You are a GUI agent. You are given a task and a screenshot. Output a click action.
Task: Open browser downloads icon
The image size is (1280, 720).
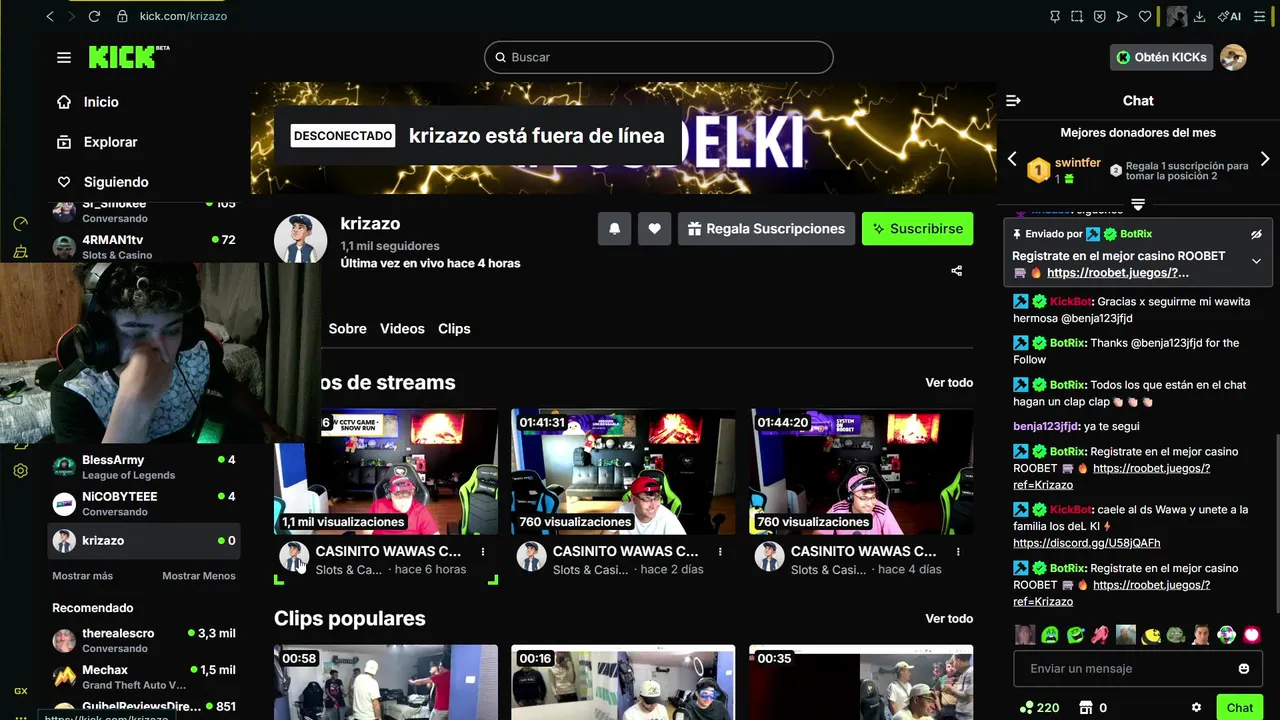(x=1201, y=16)
